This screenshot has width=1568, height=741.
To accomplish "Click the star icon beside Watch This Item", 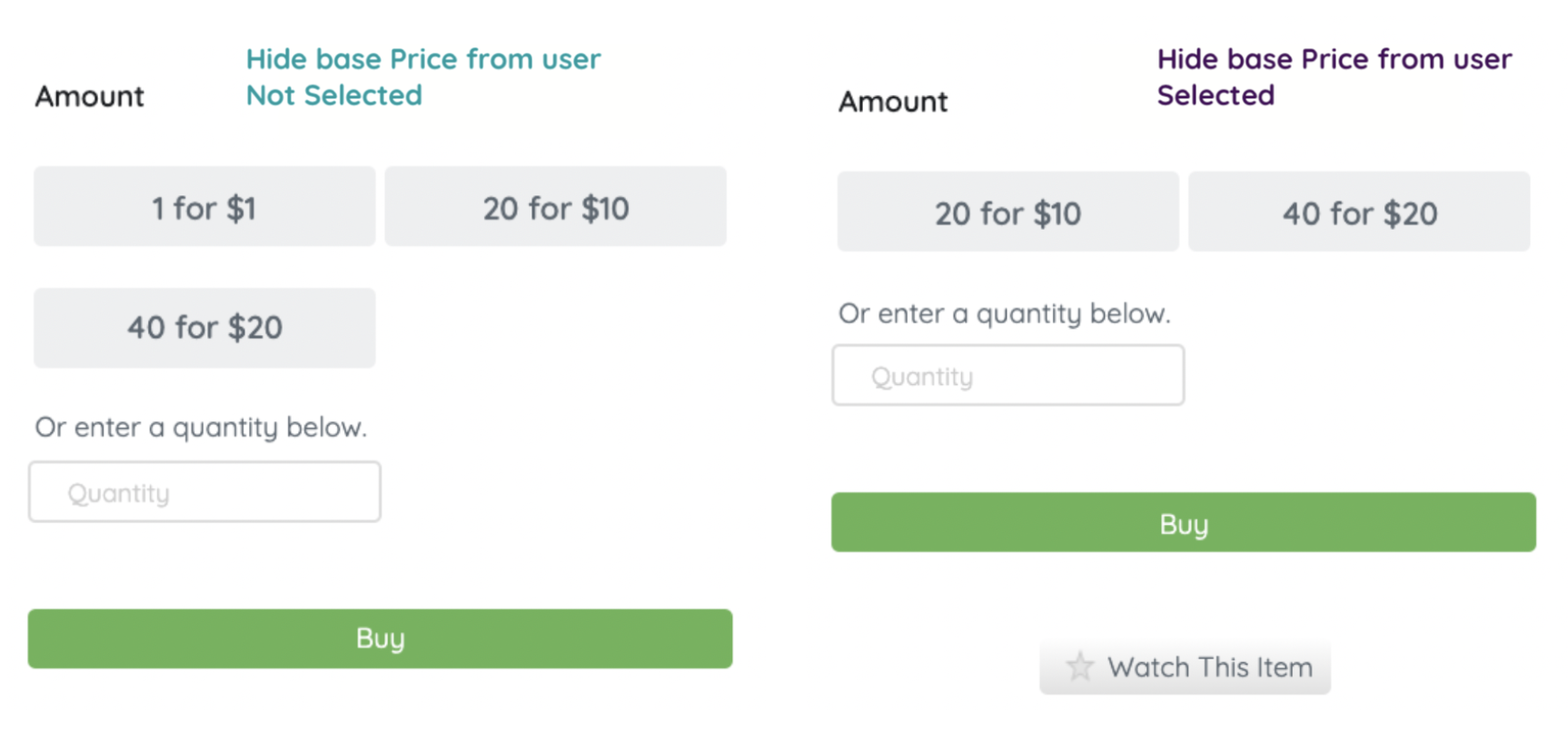I will (x=1079, y=667).
